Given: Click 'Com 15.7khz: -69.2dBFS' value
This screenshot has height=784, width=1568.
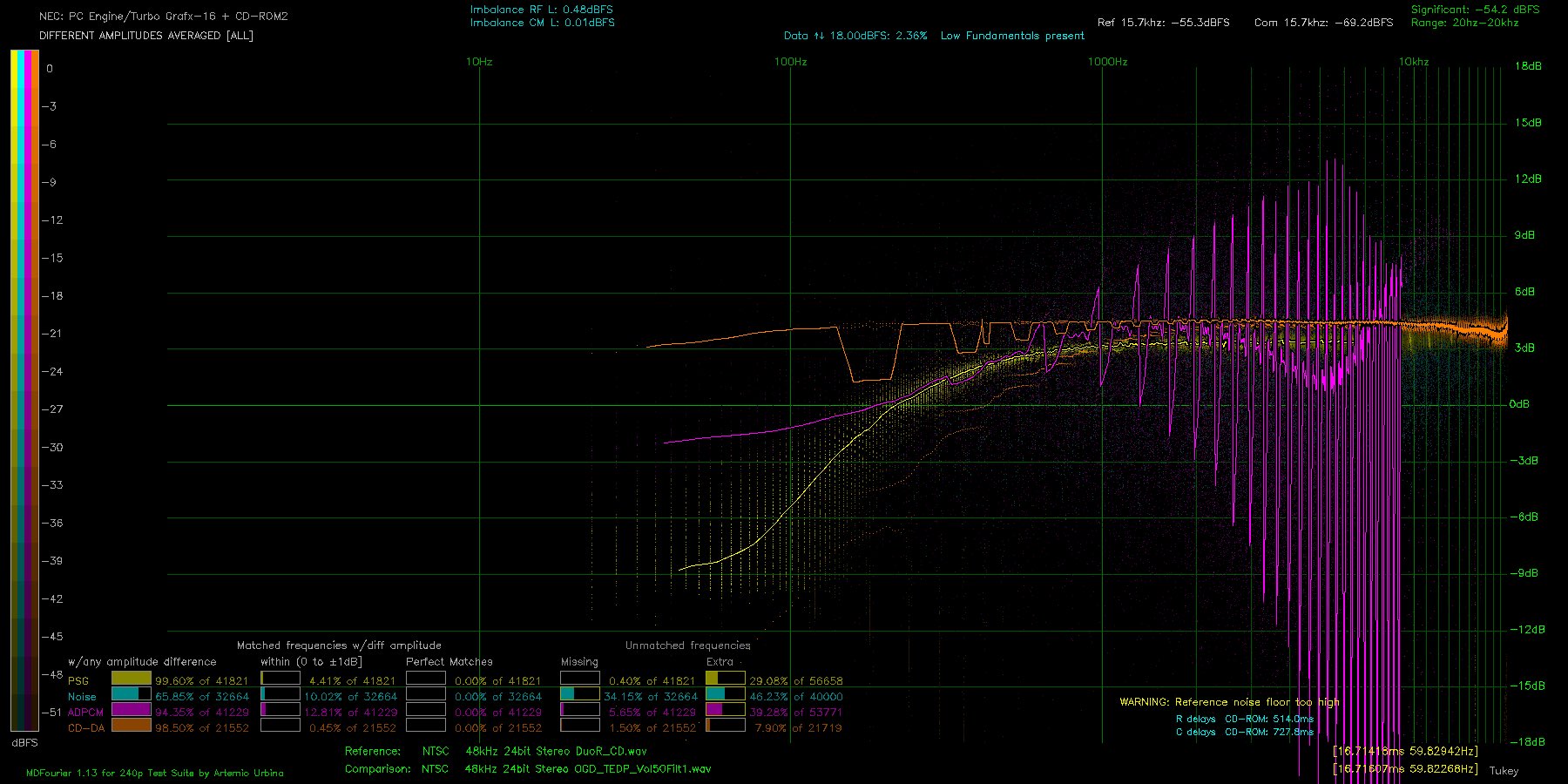Looking at the screenshot, I should pos(1323,23).
